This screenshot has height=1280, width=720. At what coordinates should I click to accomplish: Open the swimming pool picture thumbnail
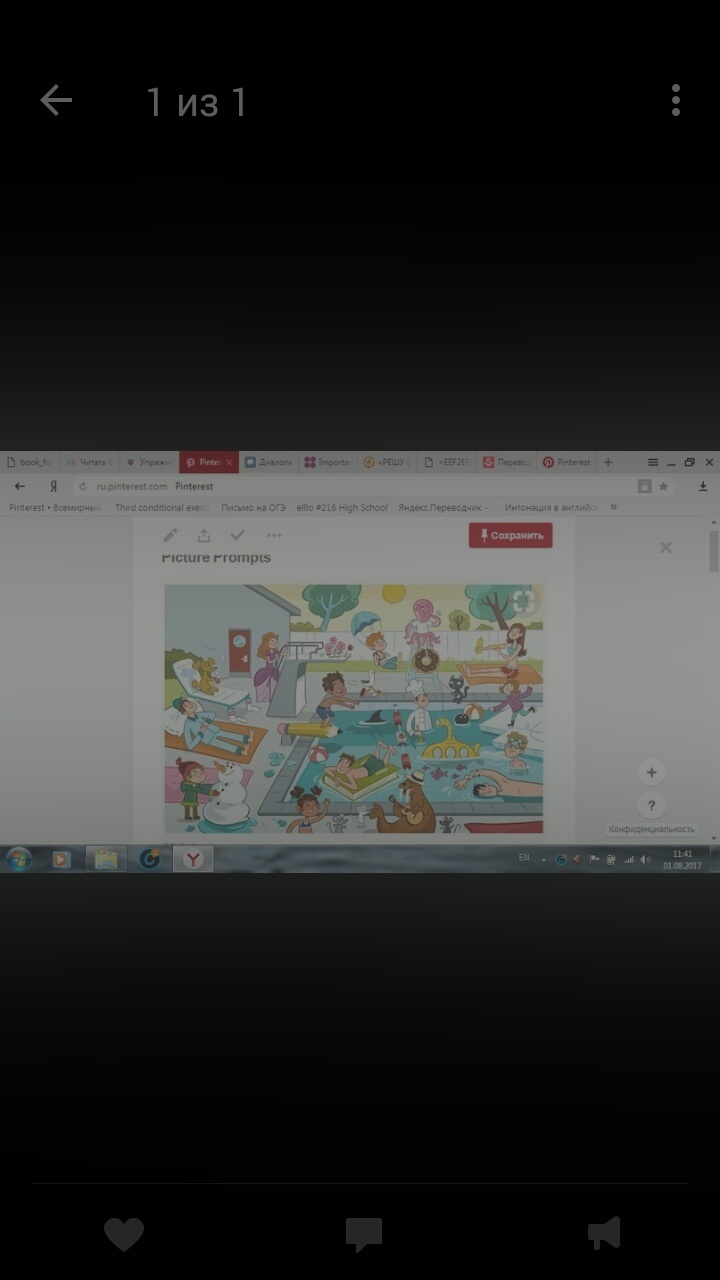coord(354,708)
